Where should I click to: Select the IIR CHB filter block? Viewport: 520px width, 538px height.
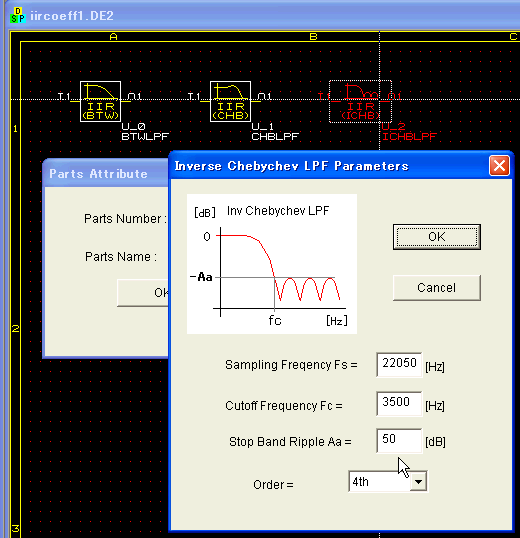tap(231, 101)
